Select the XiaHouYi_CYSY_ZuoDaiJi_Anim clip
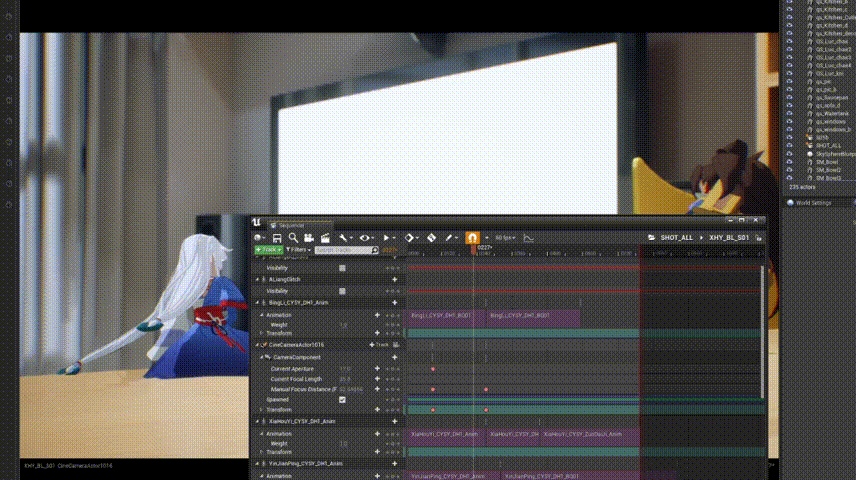 (590, 435)
